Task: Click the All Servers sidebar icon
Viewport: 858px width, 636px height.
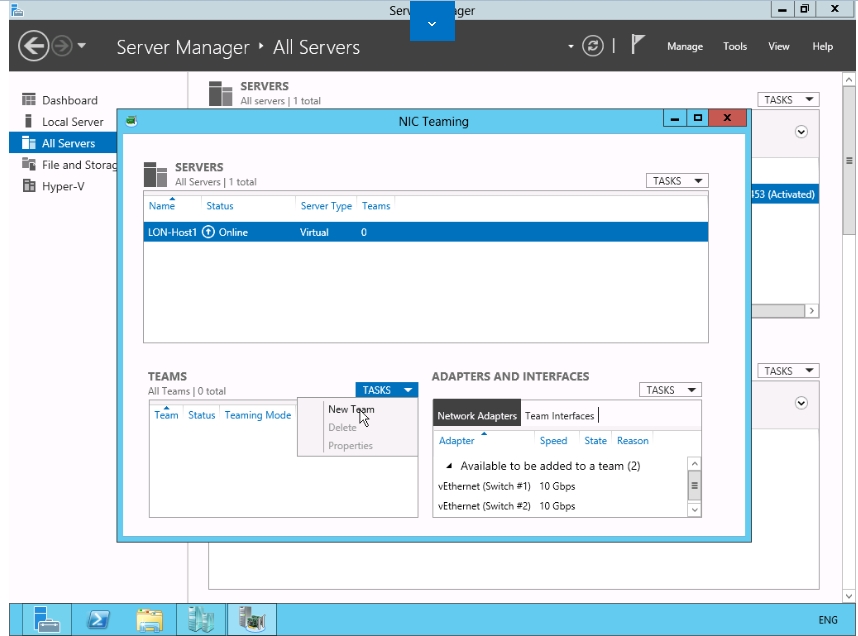Action: tap(28, 143)
